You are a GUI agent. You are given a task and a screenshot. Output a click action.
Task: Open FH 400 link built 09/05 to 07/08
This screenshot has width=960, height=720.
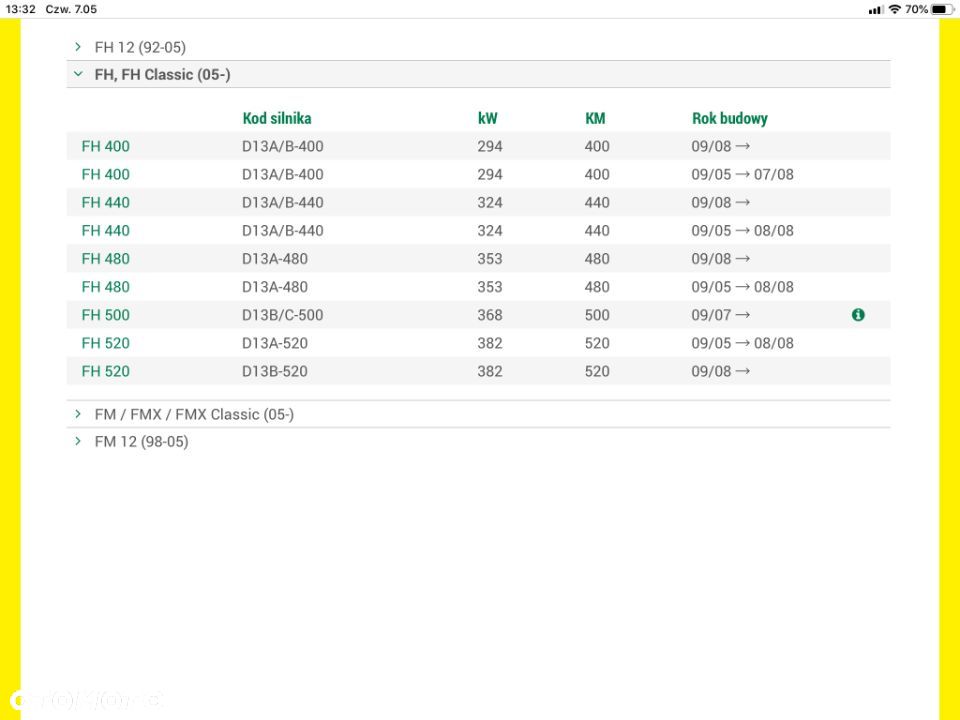(x=105, y=174)
